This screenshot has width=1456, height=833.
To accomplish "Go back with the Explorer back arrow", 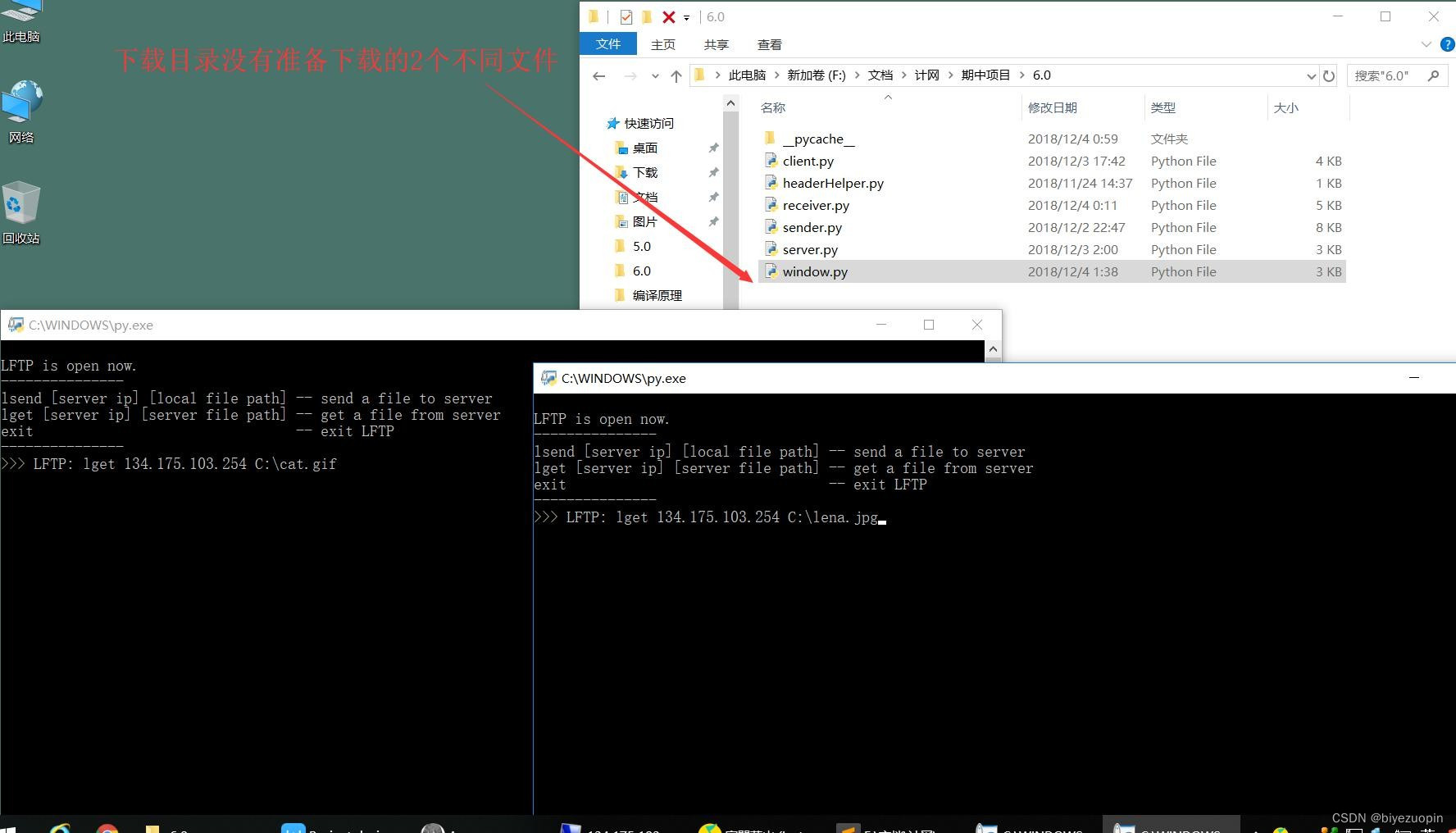I will point(599,75).
